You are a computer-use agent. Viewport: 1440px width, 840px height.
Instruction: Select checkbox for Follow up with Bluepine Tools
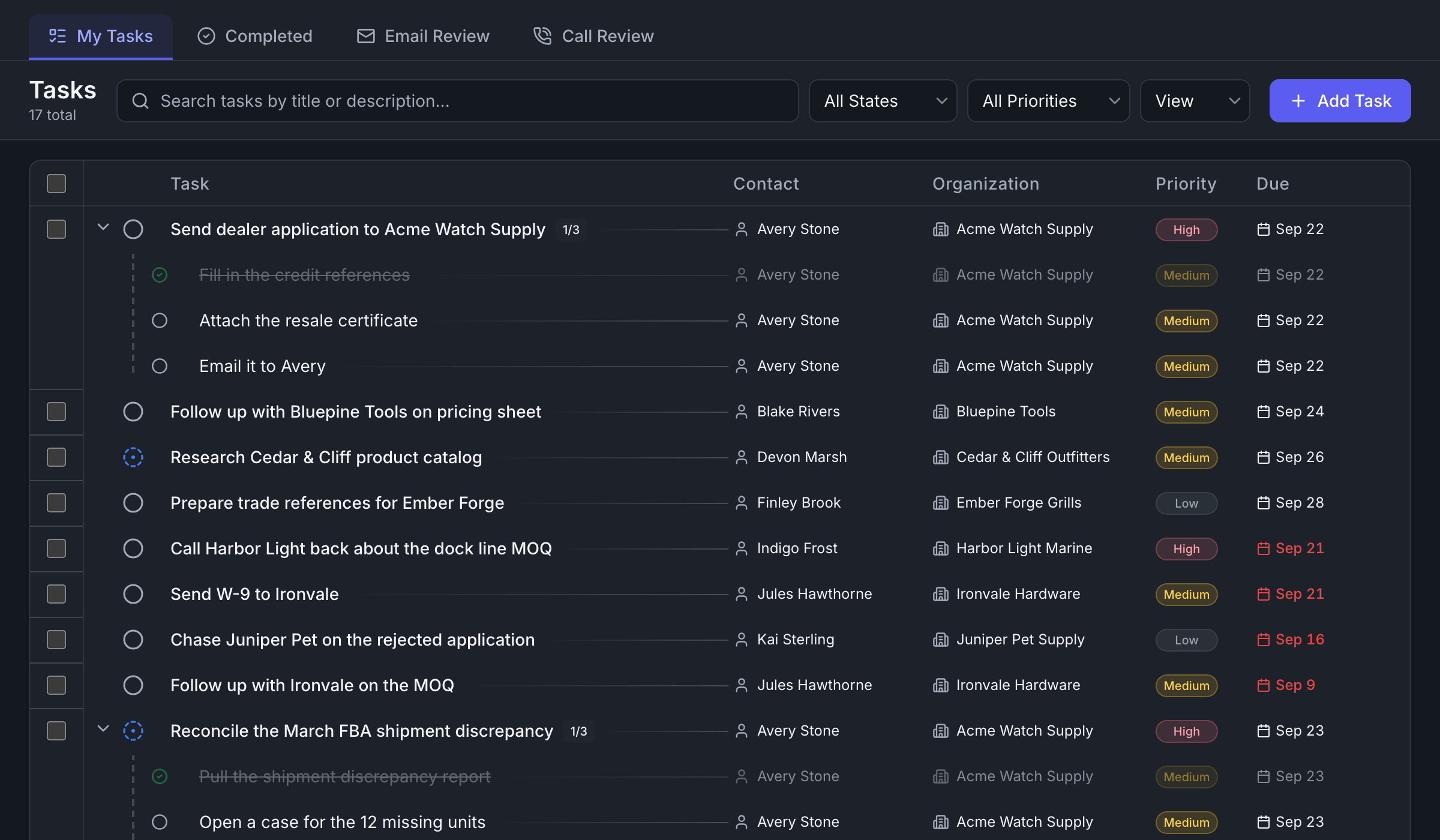(56, 412)
